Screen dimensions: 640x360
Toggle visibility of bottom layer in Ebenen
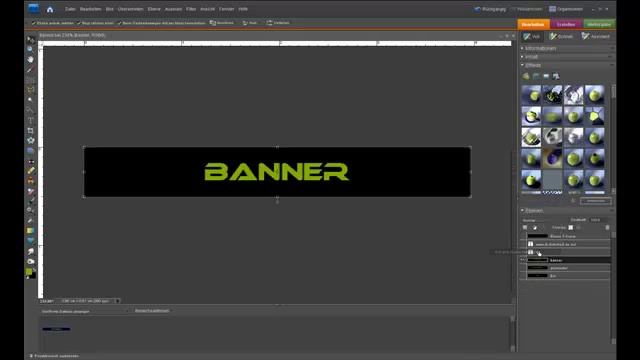523,276
